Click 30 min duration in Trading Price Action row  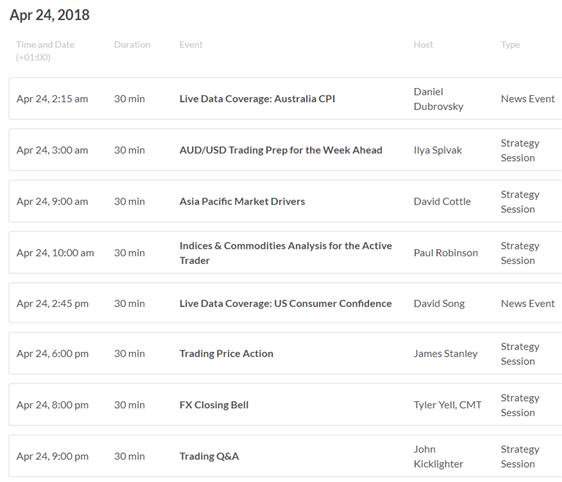[130, 354]
